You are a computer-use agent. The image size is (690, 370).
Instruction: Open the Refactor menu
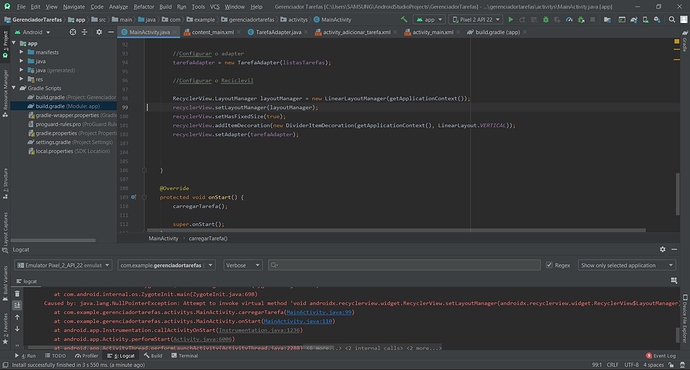pyautogui.click(x=144, y=7)
